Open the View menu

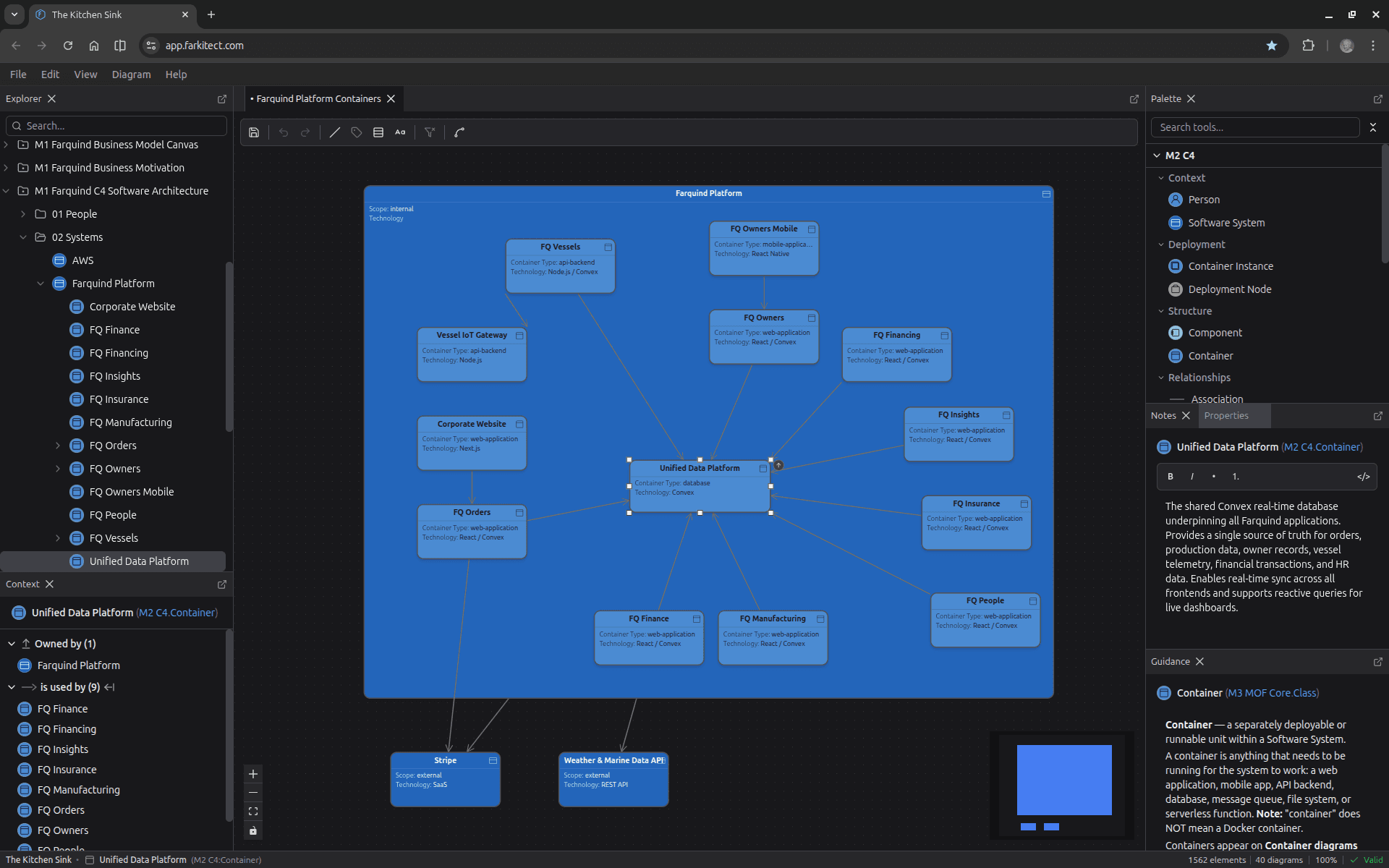tap(85, 75)
